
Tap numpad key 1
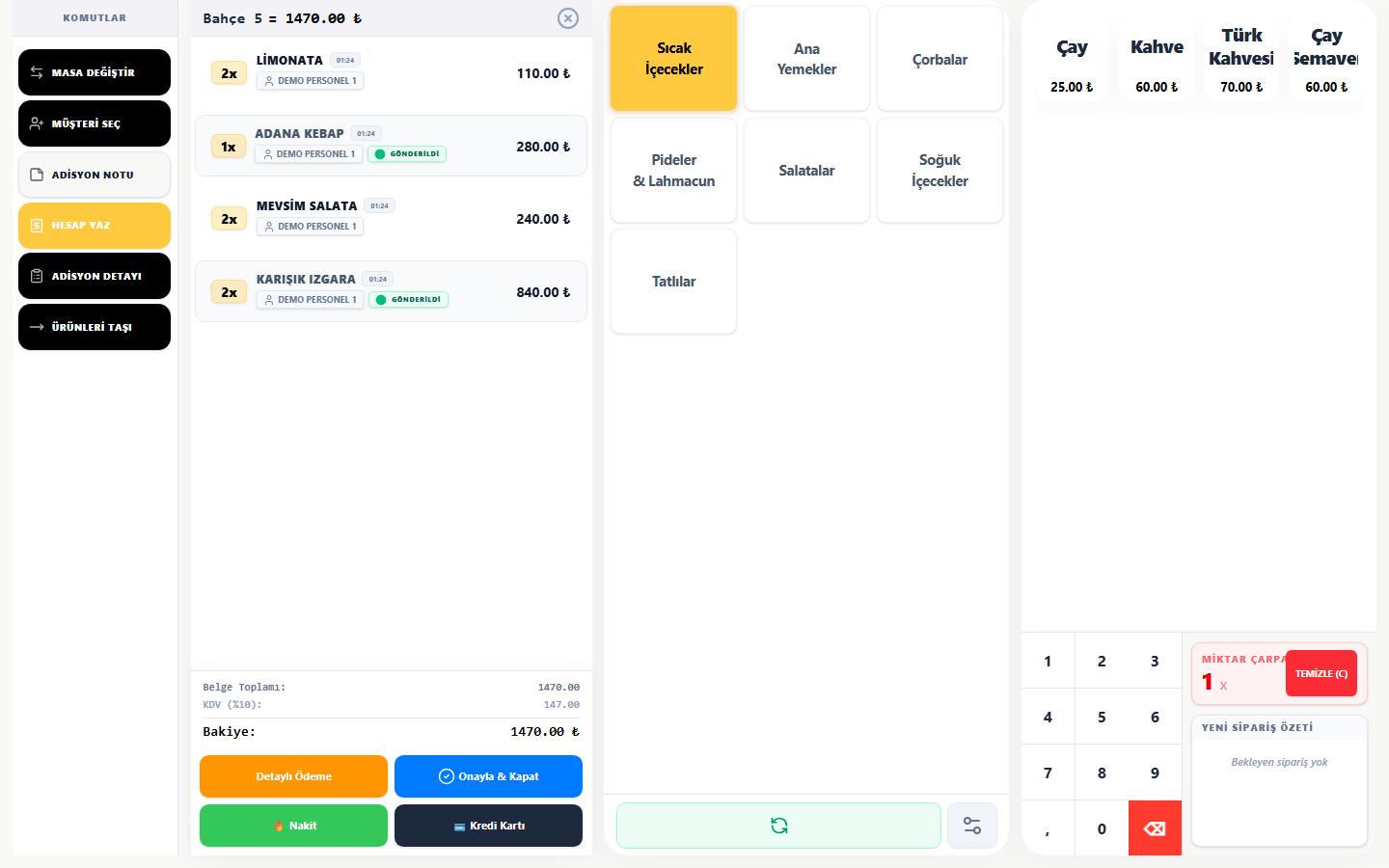coord(1048,661)
